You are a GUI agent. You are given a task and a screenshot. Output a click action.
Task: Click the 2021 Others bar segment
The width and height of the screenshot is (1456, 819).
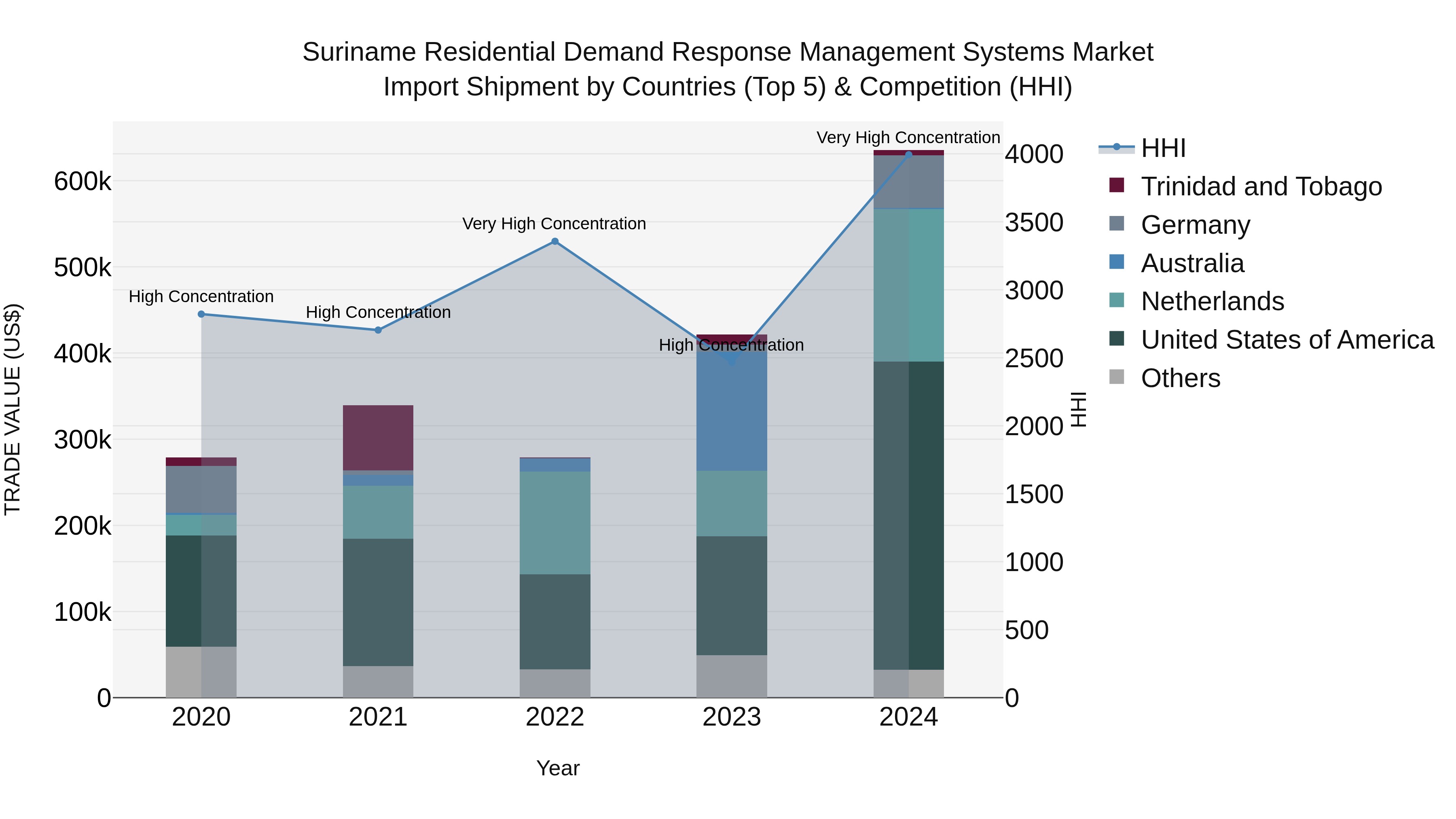(378, 681)
